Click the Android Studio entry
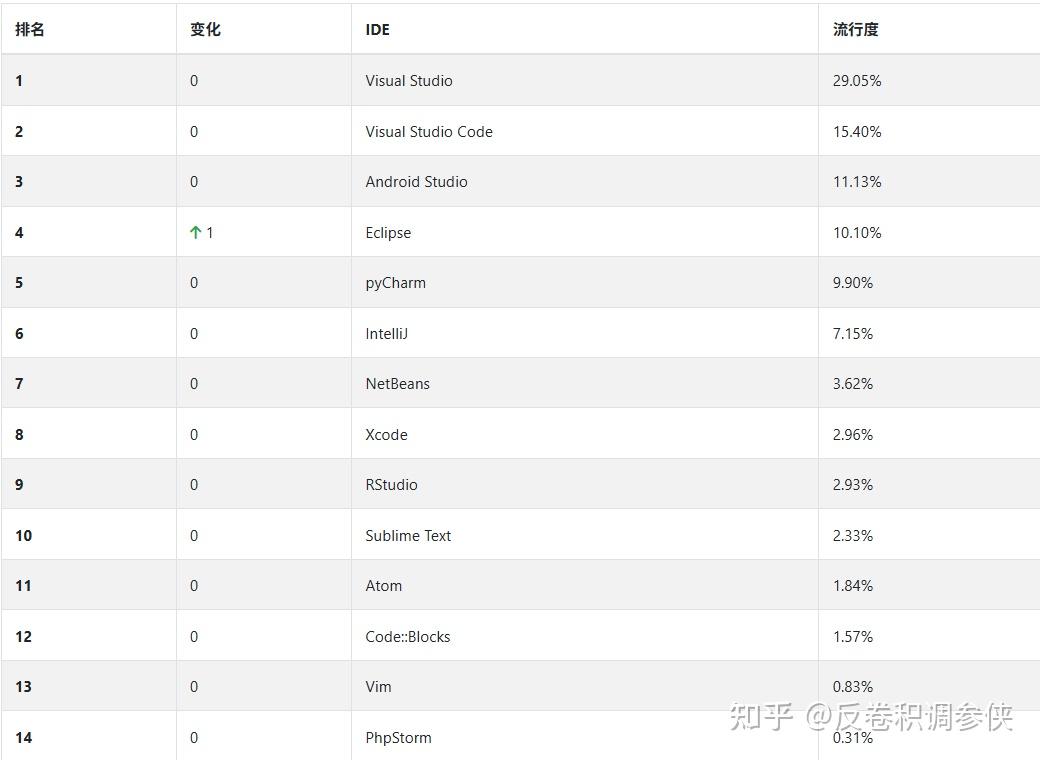The height and width of the screenshot is (760, 1040). [x=416, y=182]
